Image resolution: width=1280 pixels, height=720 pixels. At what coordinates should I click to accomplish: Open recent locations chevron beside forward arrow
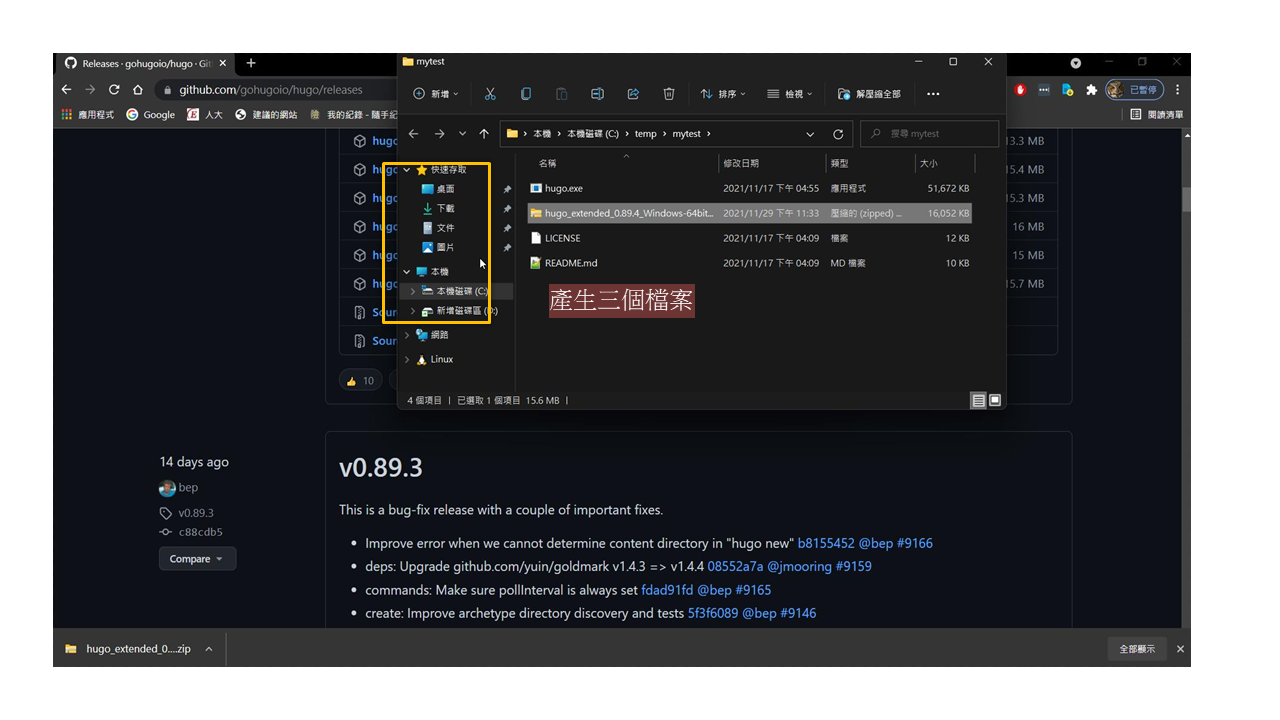click(462, 134)
